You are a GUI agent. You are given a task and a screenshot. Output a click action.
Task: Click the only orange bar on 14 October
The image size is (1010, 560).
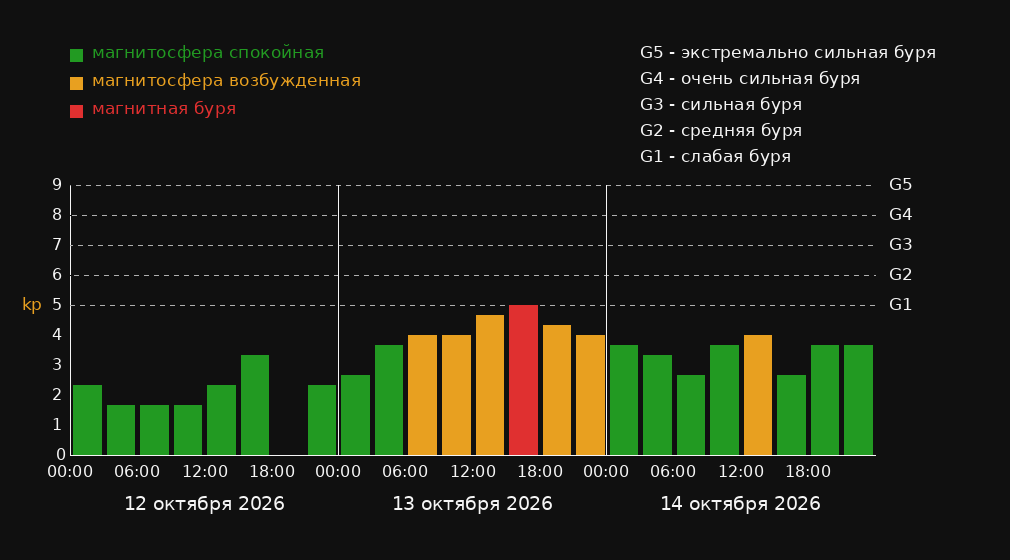click(758, 395)
